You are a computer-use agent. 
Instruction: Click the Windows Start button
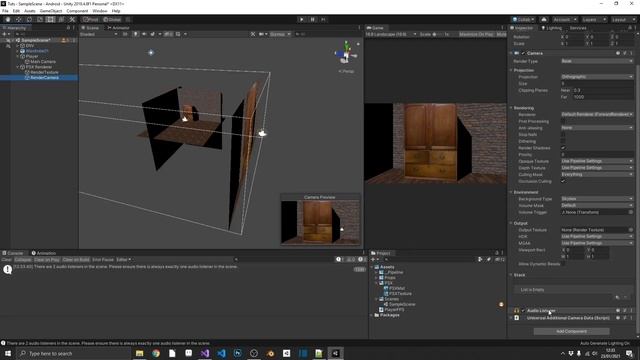click(x=8, y=353)
